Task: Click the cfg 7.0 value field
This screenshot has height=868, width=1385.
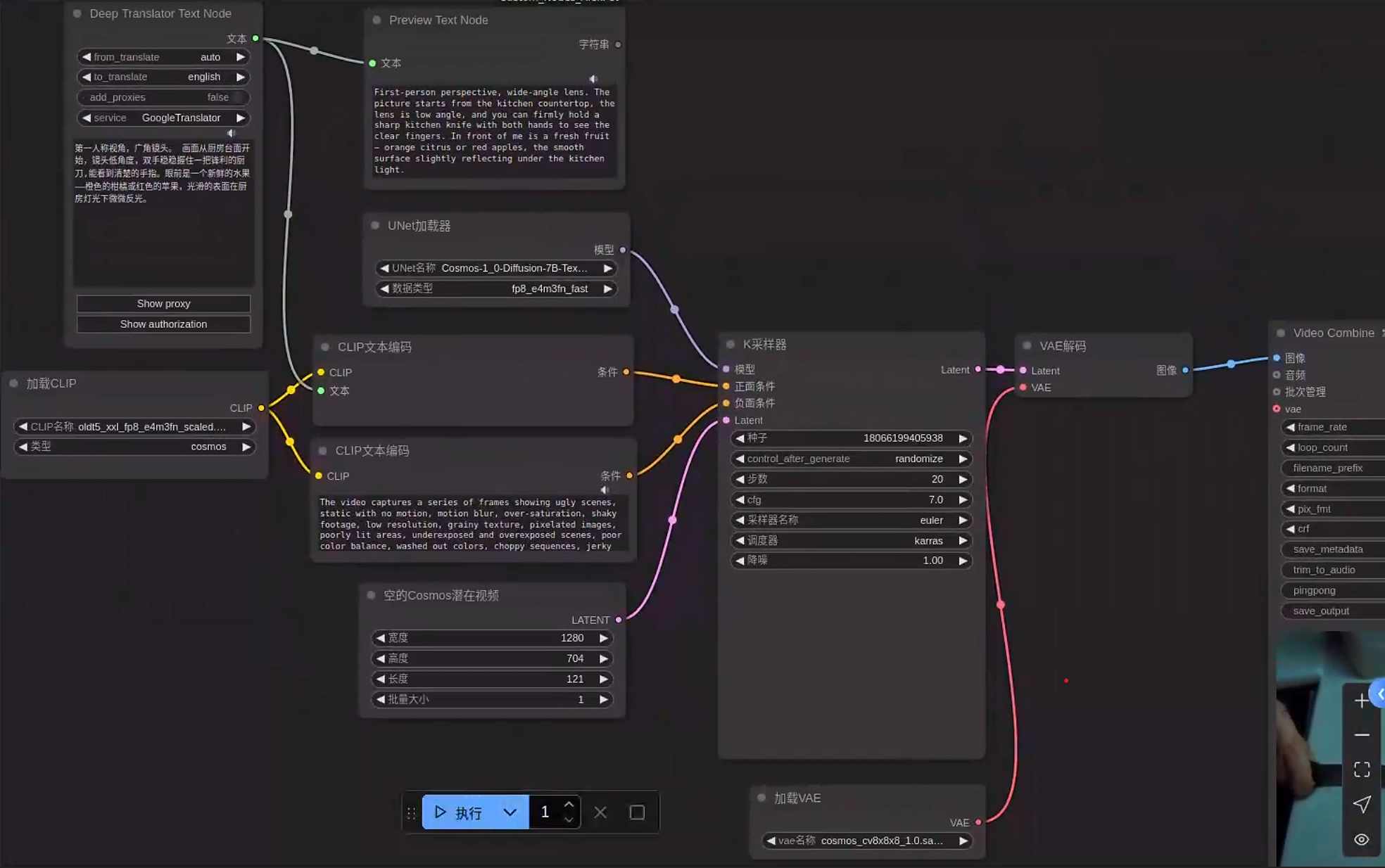Action: point(851,499)
